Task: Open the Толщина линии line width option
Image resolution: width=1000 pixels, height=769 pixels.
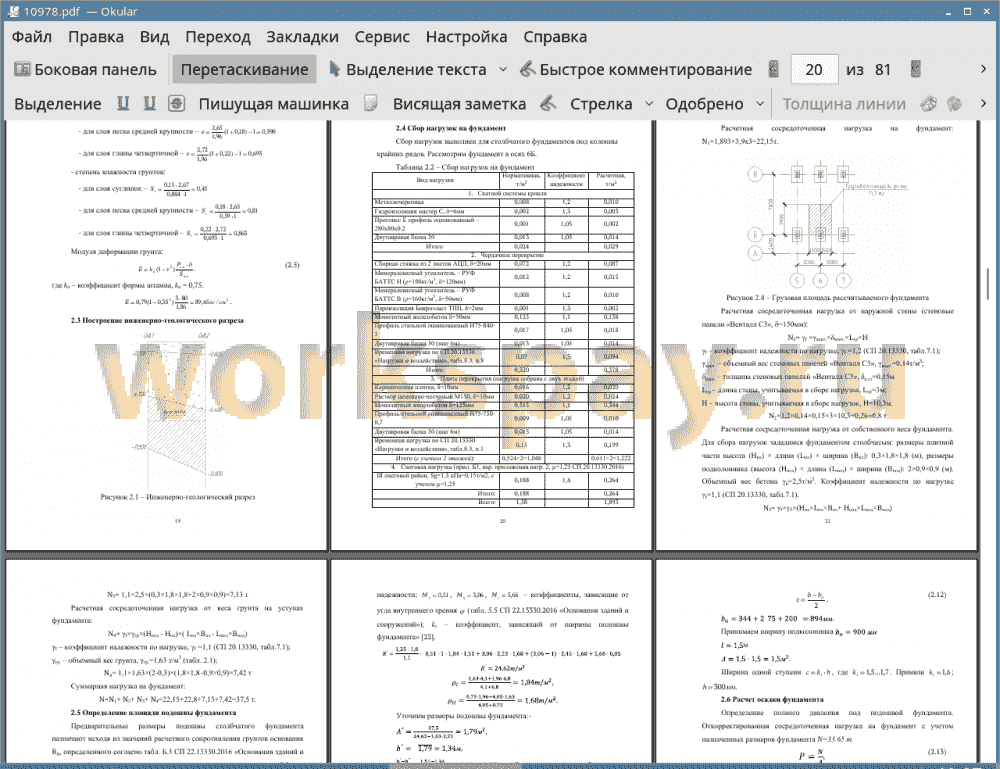Action: click(844, 104)
